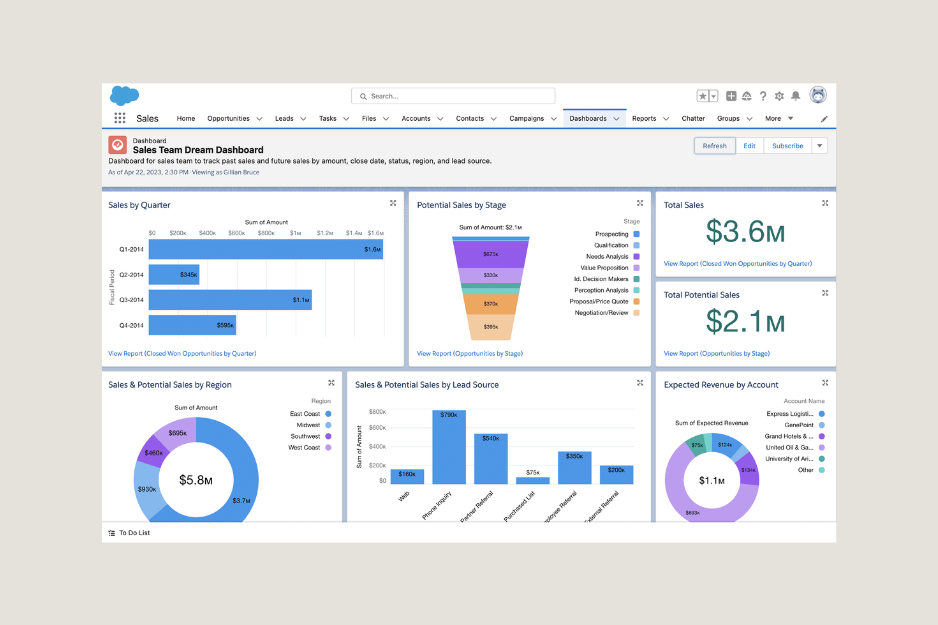Open Salesforce Help via question mark icon
Viewport: 938px width, 625px height.
pyautogui.click(x=763, y=96)
